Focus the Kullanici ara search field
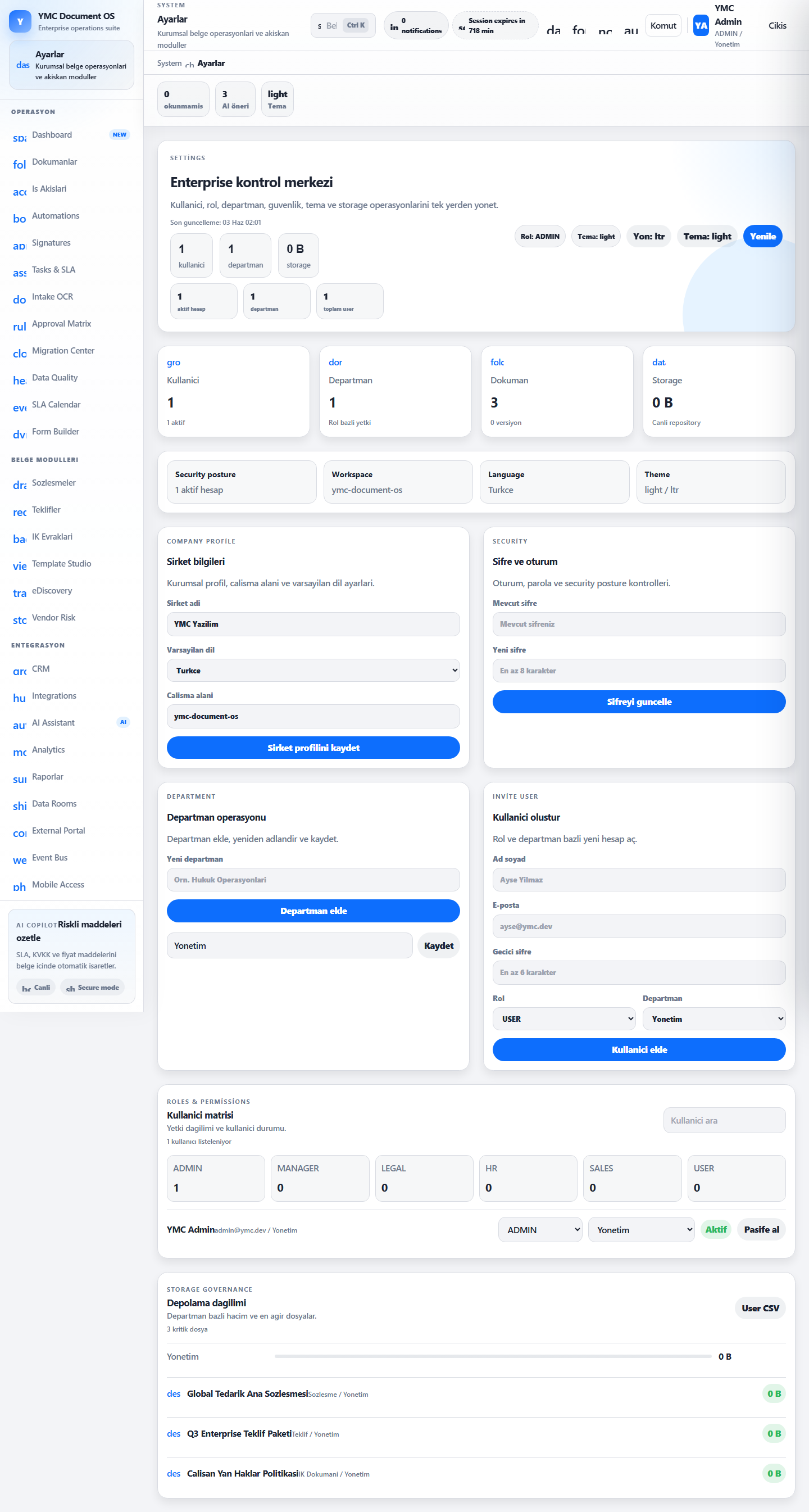Screen dimensions: 809x1512 point(724,1121)
